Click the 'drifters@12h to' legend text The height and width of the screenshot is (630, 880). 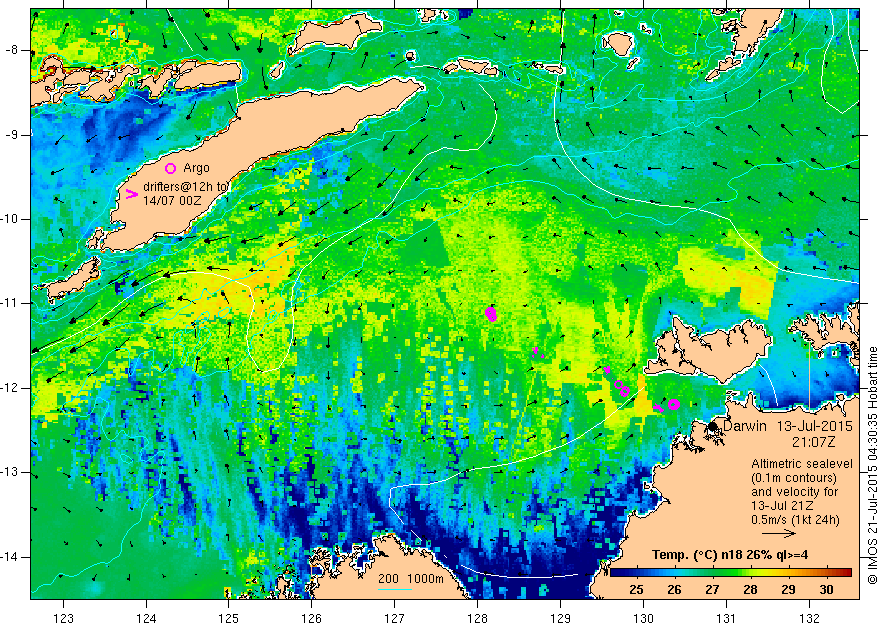186,187
